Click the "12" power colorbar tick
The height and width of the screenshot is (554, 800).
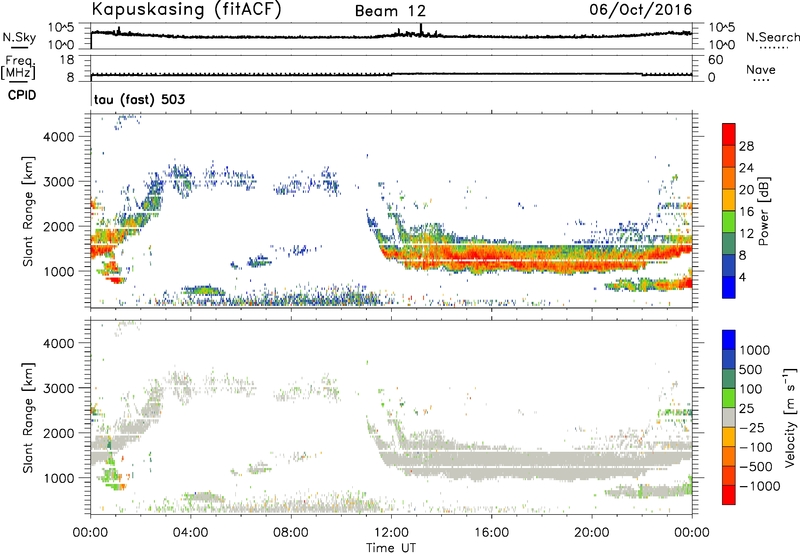[746, 234]
